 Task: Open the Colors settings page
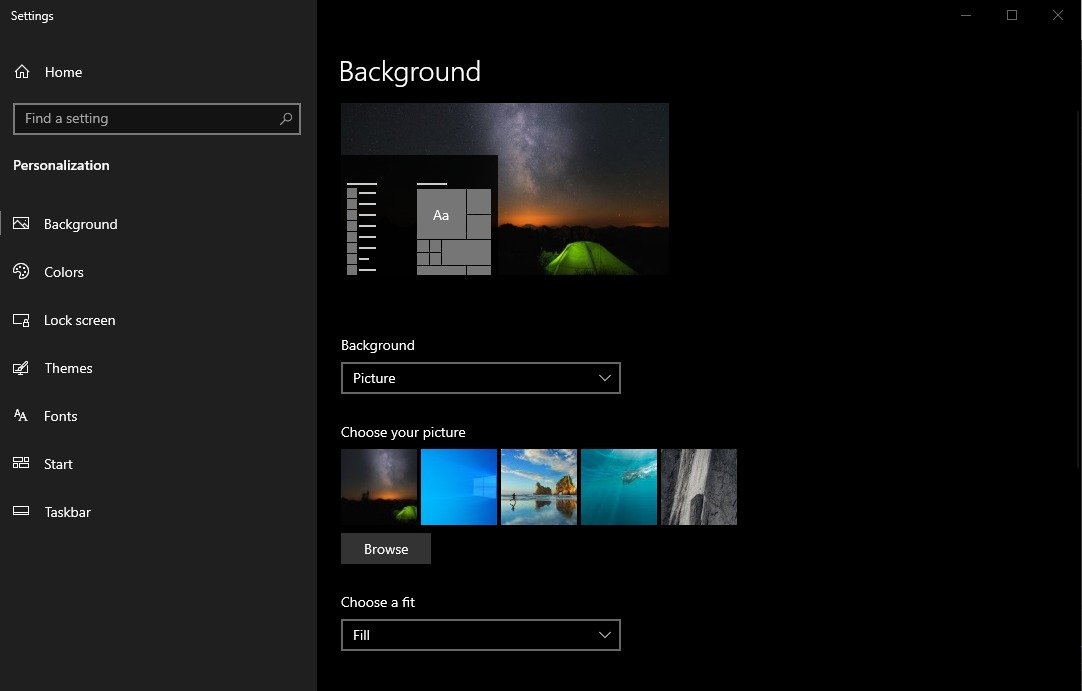click(x=64, y=272)
